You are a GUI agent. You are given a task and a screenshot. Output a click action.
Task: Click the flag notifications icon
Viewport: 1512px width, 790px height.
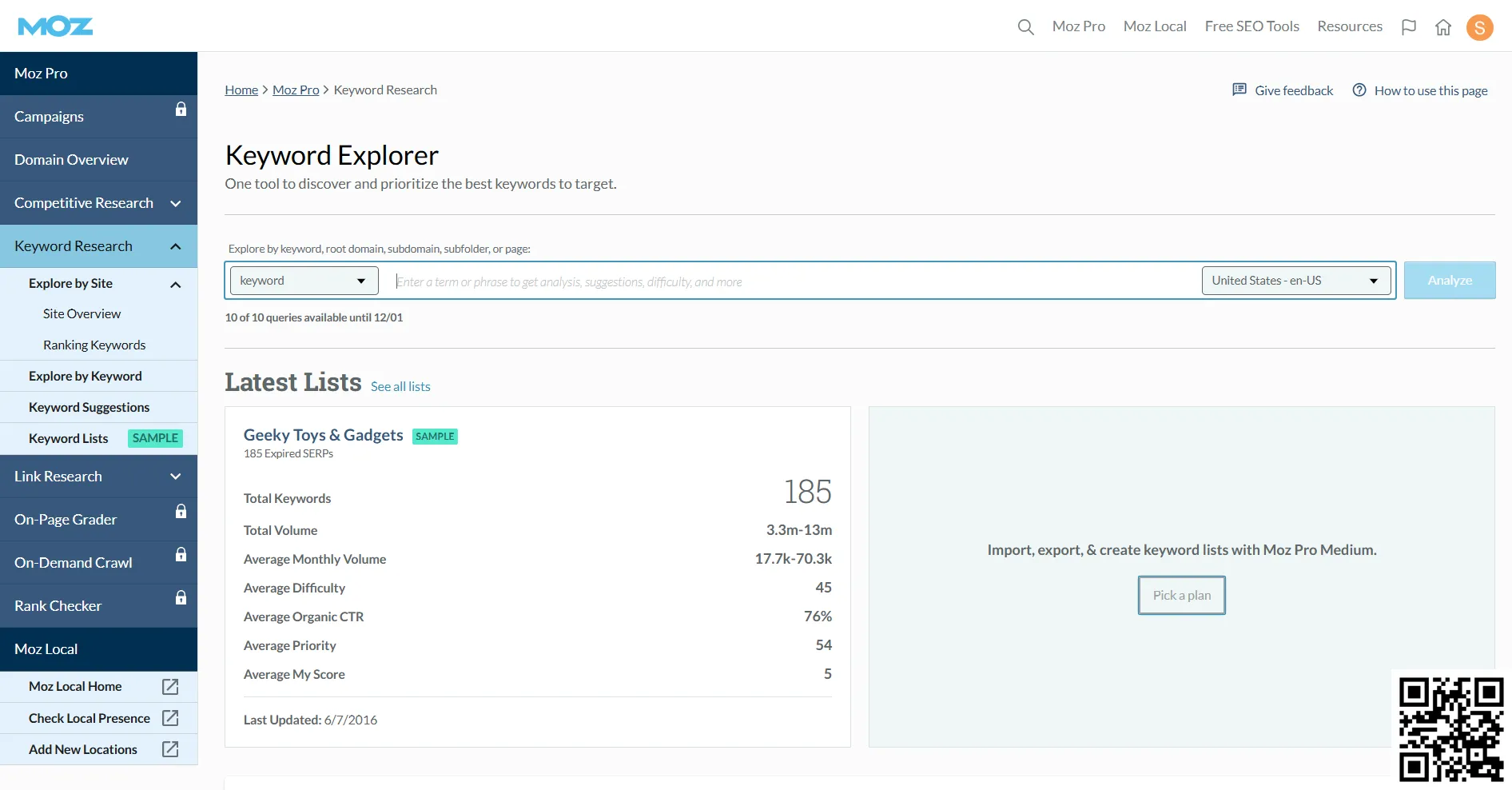1409,27
